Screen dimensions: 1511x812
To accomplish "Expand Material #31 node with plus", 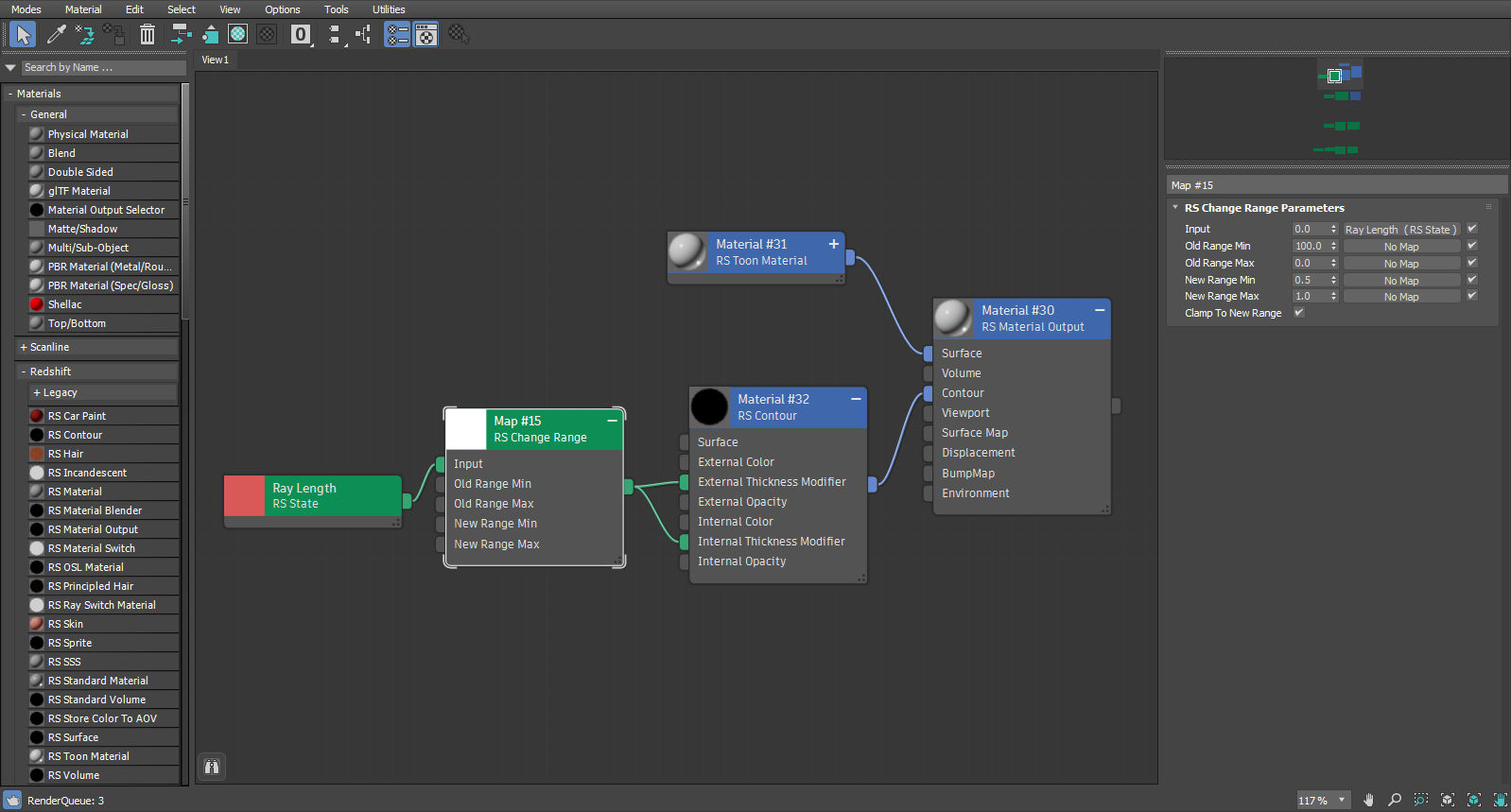I will (x=834, y=244).
